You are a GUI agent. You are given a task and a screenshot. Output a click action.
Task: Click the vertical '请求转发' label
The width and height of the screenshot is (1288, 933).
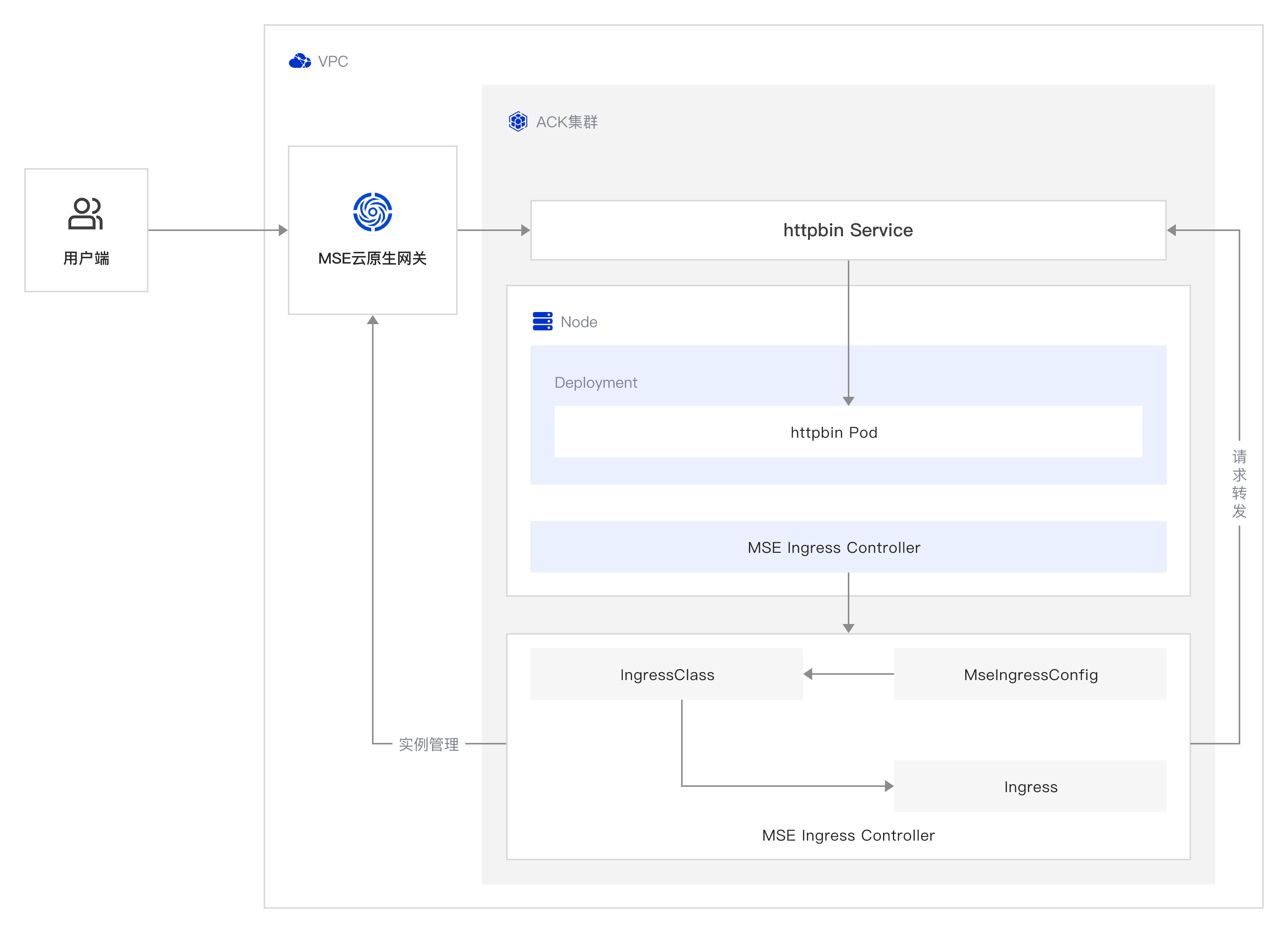tap(1239, 484)
